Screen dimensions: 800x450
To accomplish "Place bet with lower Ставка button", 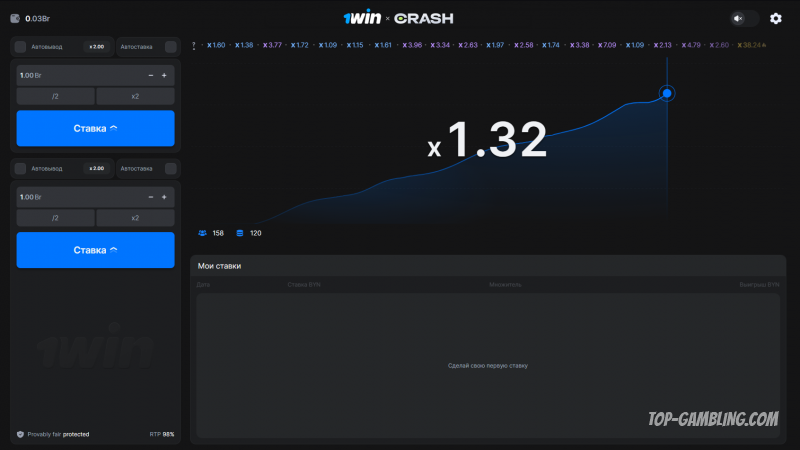I will tap(95, 250).
